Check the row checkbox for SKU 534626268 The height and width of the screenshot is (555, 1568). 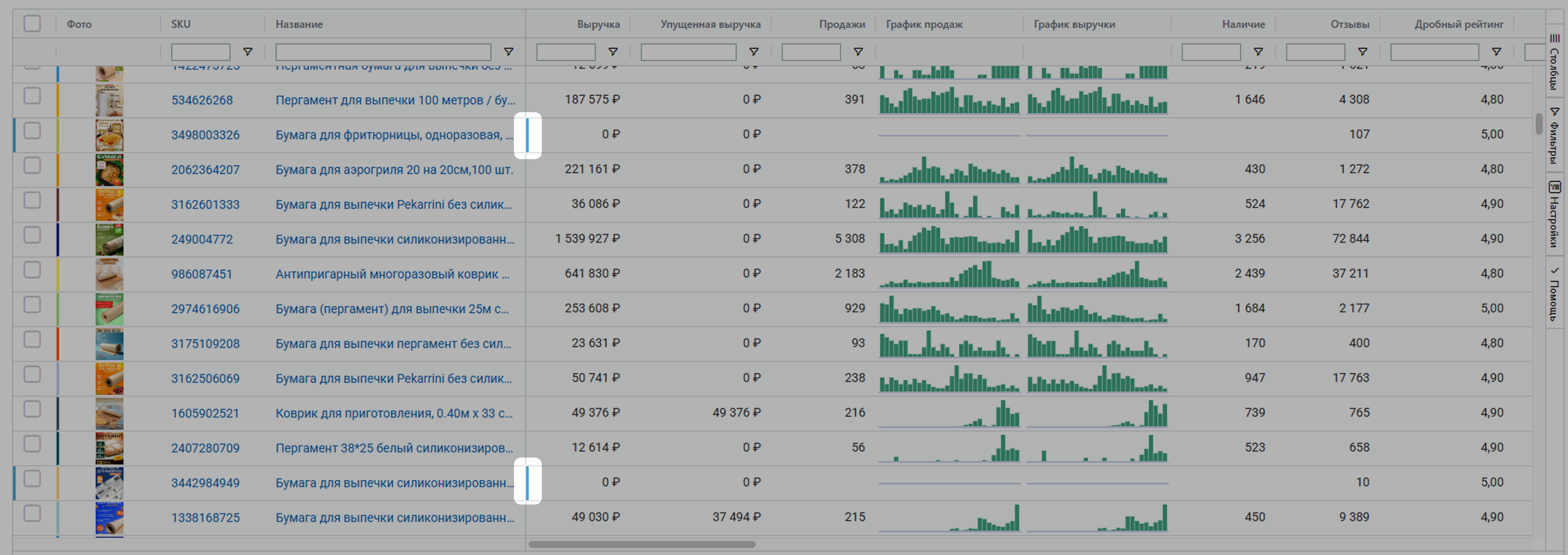point(32,96)
